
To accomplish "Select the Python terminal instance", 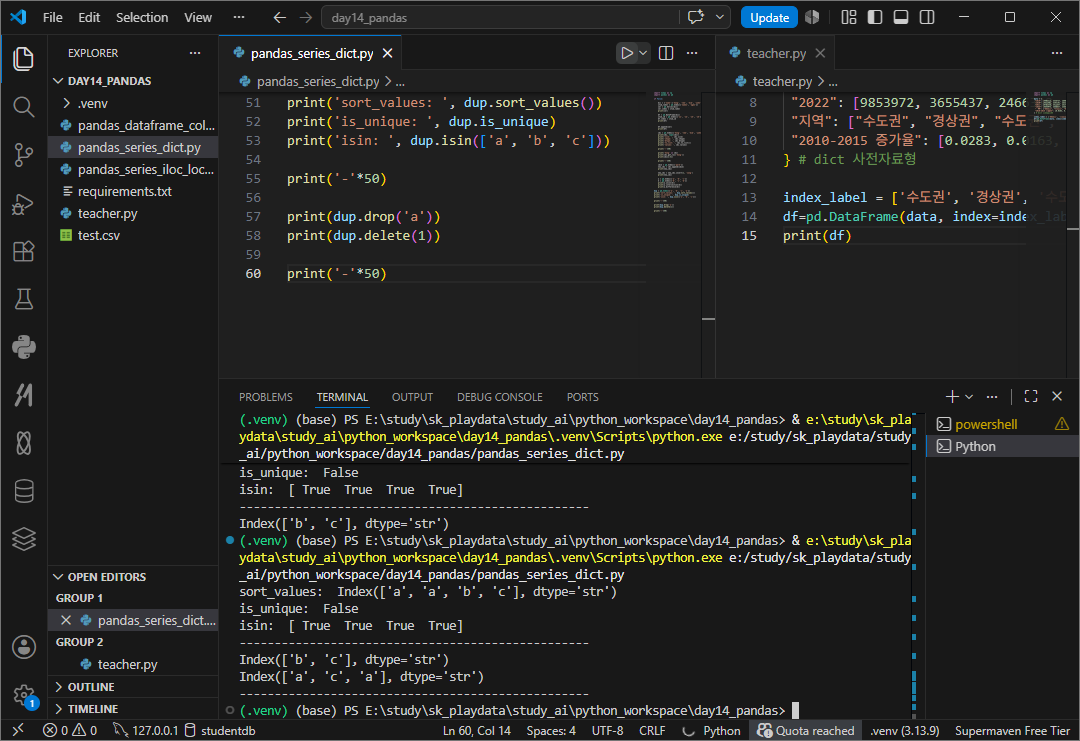I will click(x=1002, y=446).
